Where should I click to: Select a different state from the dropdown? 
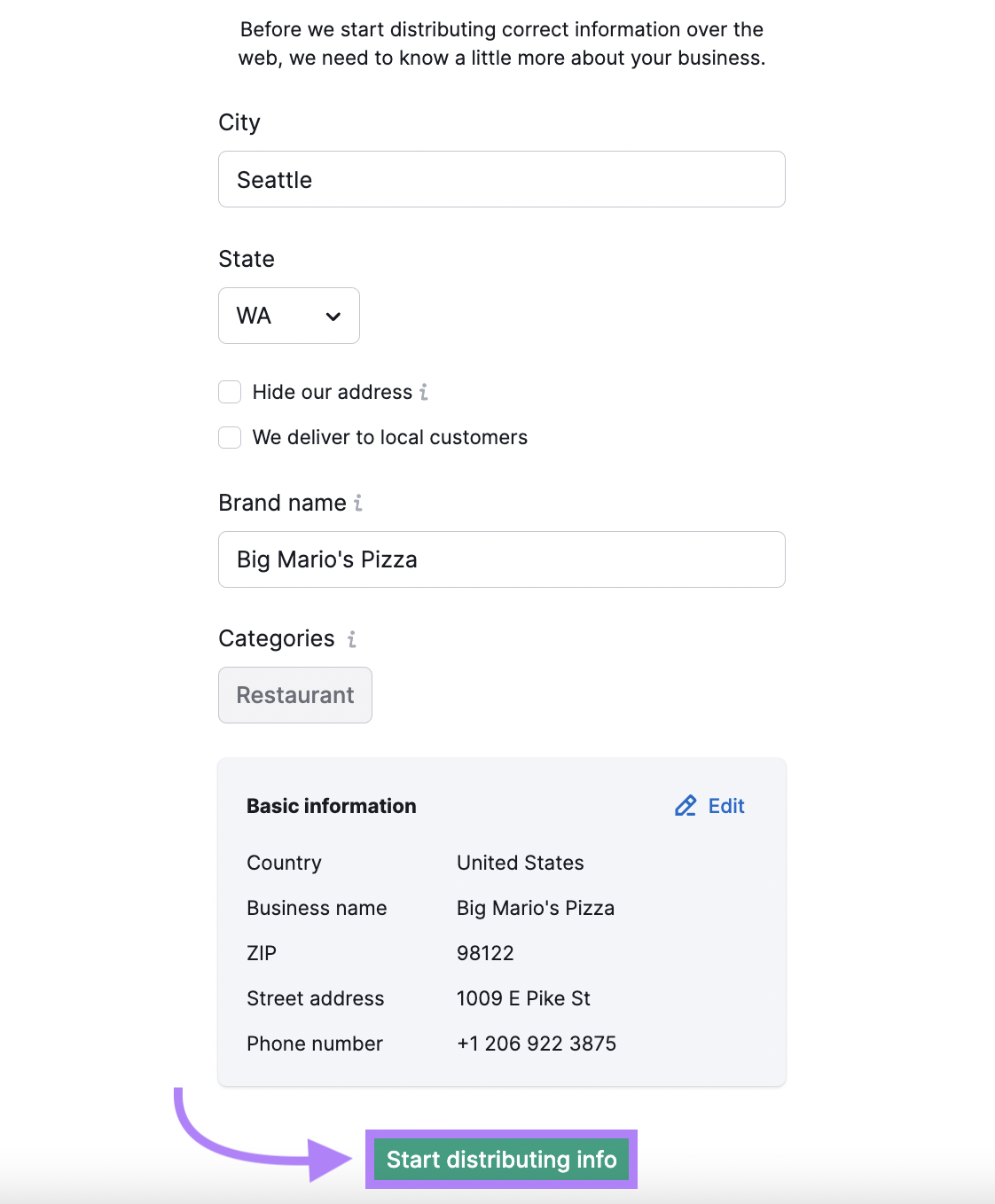click(288, 316)
